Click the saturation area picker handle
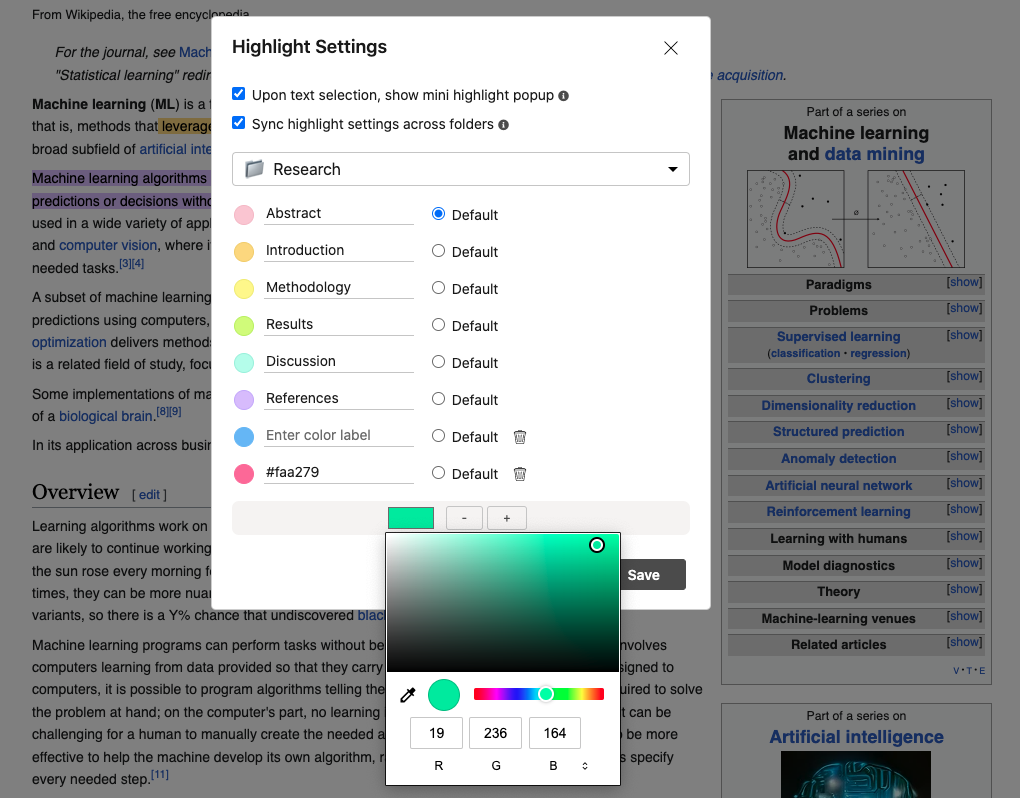The height and width of the screenshot is (798, 1020). (597, 545)
